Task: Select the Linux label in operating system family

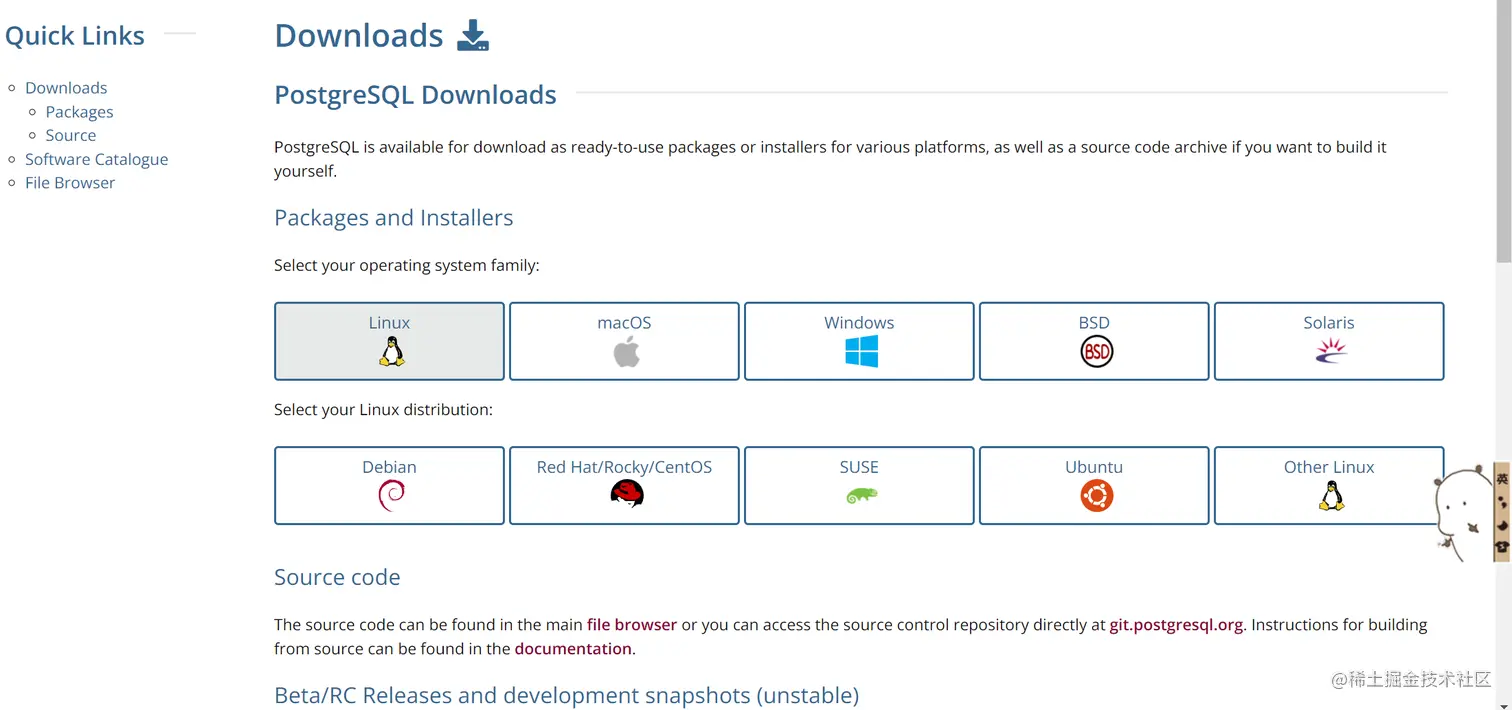Action: point(389,323)
